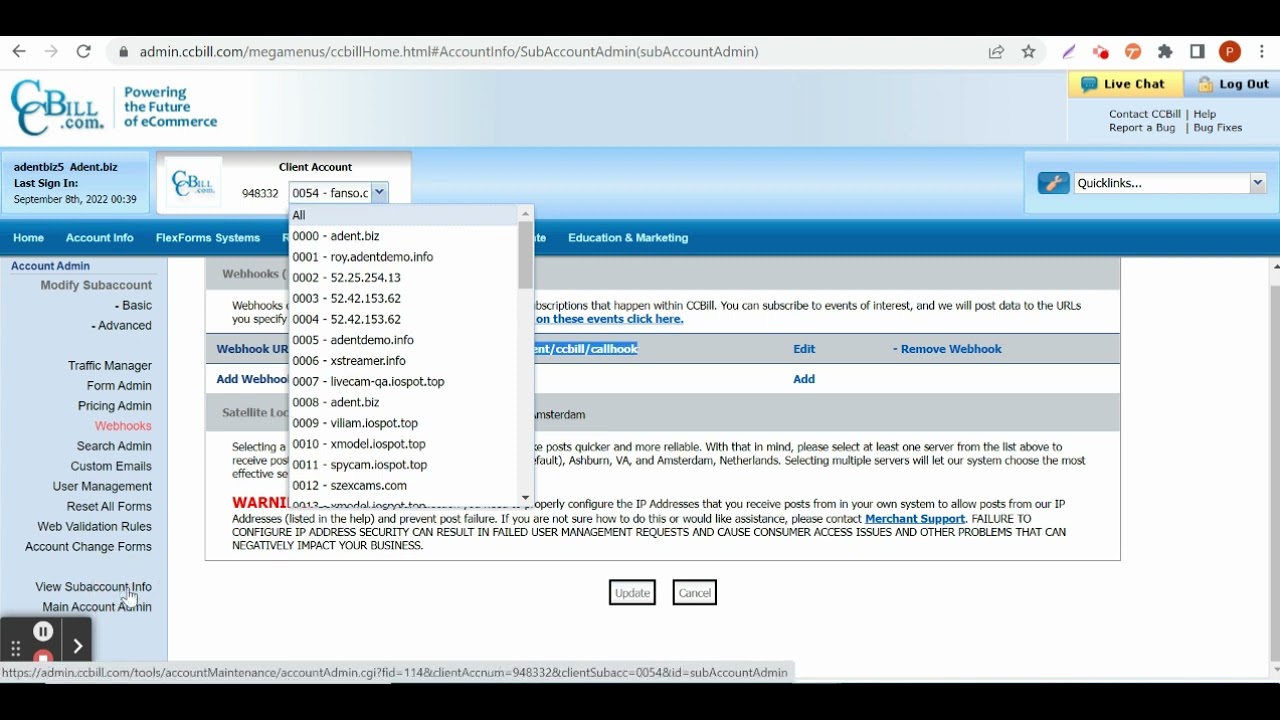The image size is (1280, 720).
Task: Click the Log Out button
Action: point(1232,84)
